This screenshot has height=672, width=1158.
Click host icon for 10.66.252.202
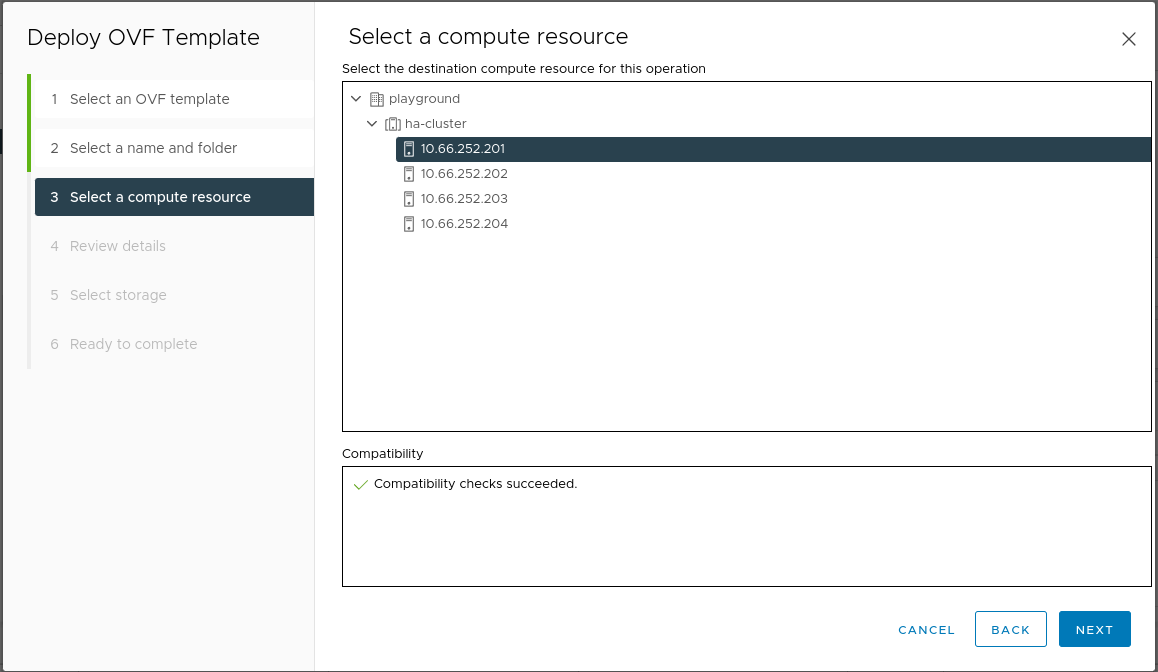click(x=408, y=174)
